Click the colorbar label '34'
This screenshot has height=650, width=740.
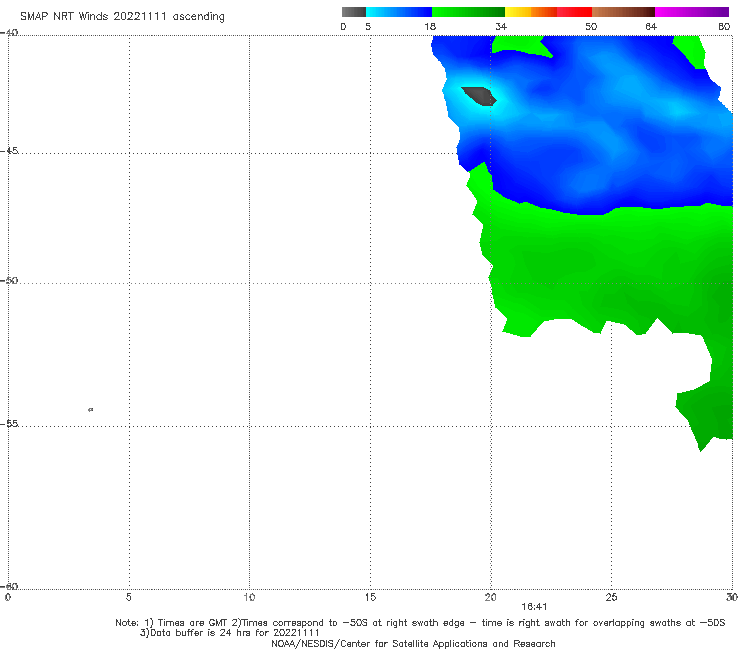click(x=501, y=27)
